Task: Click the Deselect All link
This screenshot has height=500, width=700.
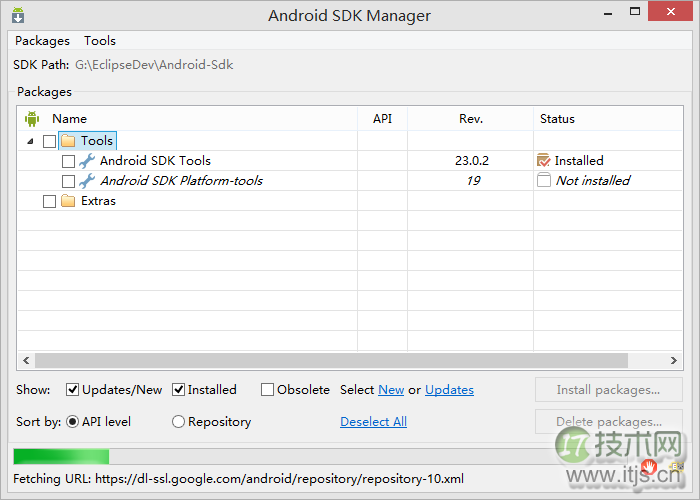Action: [373, 421]
